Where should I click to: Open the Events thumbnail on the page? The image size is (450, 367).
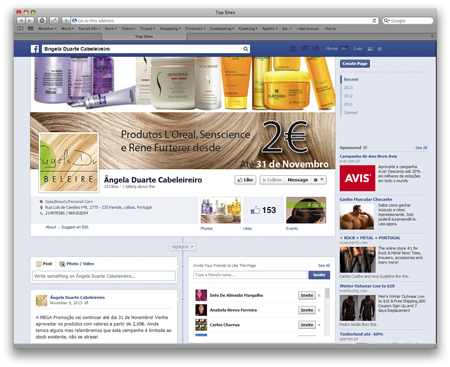tap(306, 210)
